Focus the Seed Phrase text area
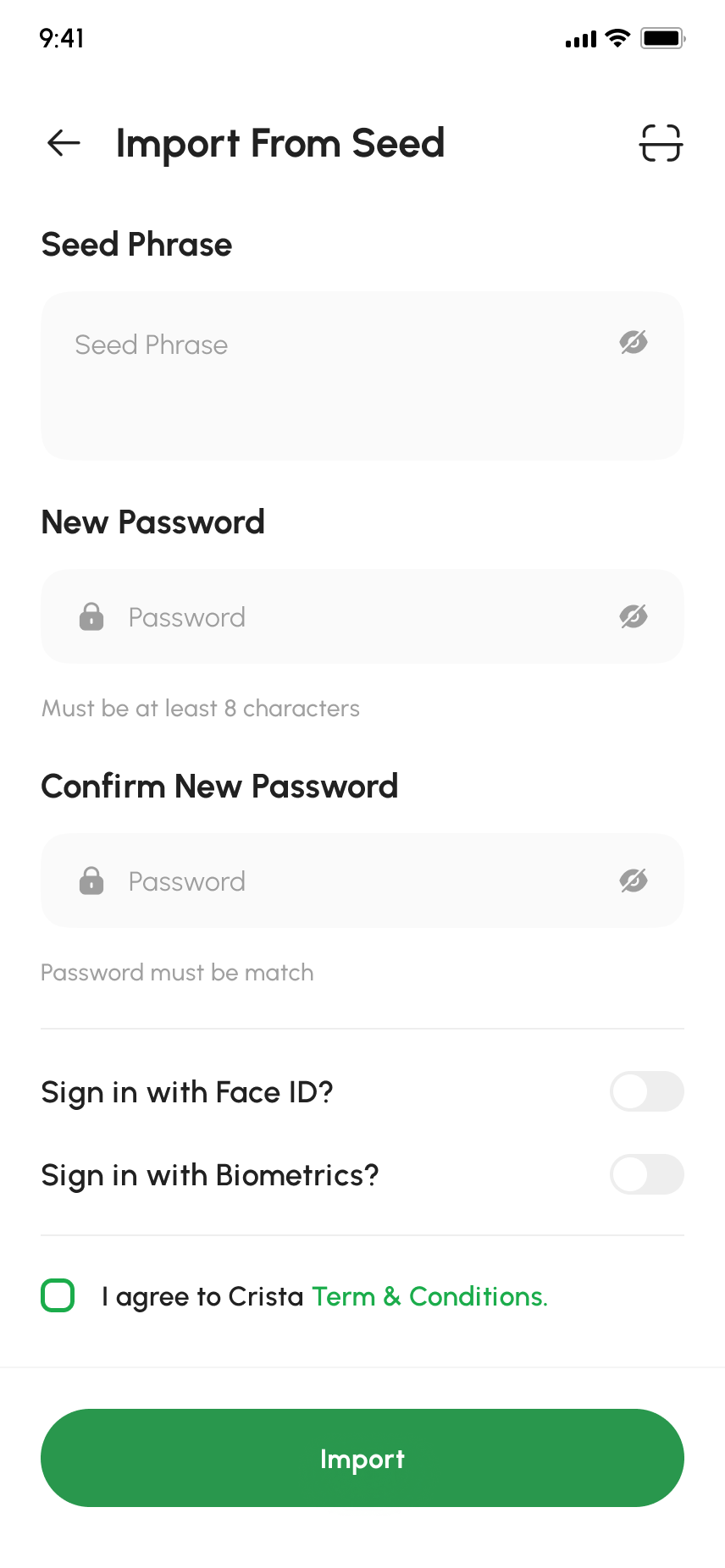Image resolution: width=725 pixels, height=1568 pixels. point(339,389)
